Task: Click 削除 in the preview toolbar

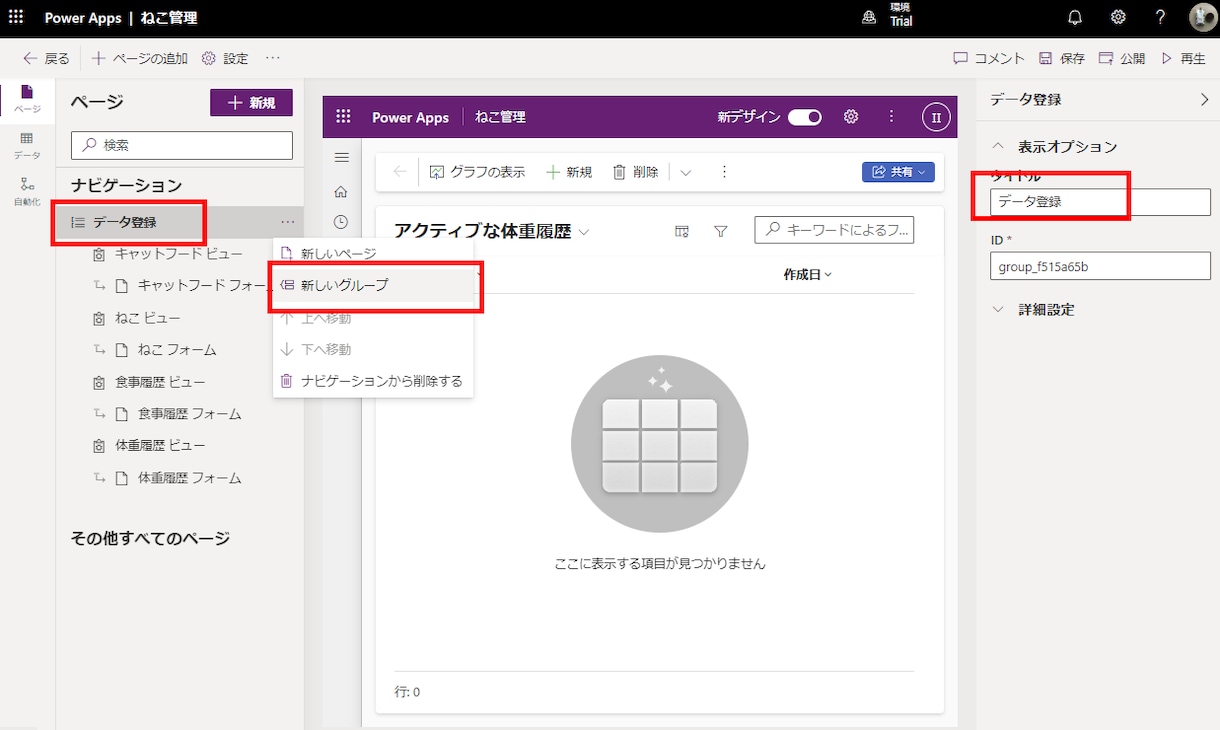Action: (636, 172)
